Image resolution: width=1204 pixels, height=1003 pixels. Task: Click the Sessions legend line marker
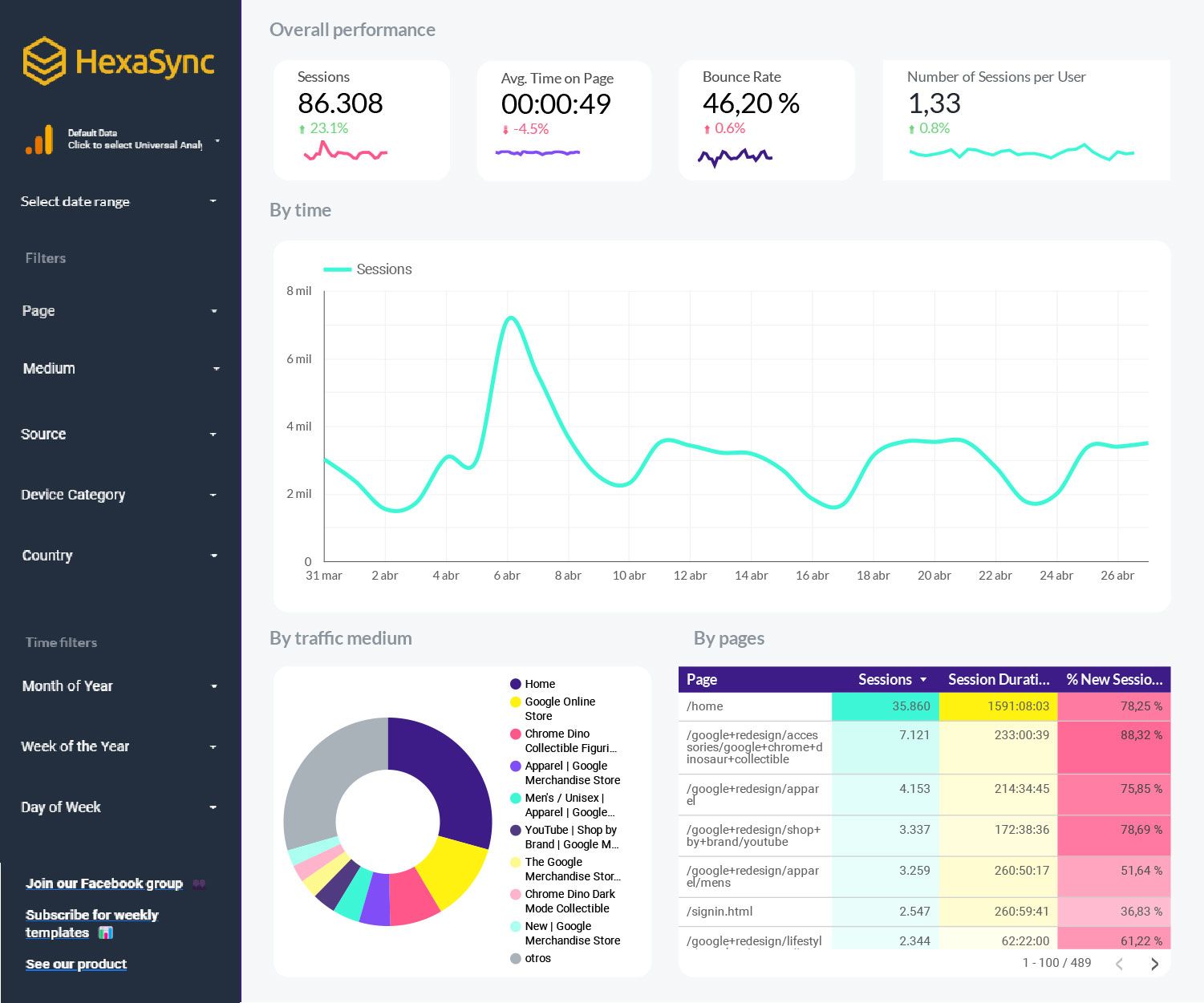[x=337, y=269]
